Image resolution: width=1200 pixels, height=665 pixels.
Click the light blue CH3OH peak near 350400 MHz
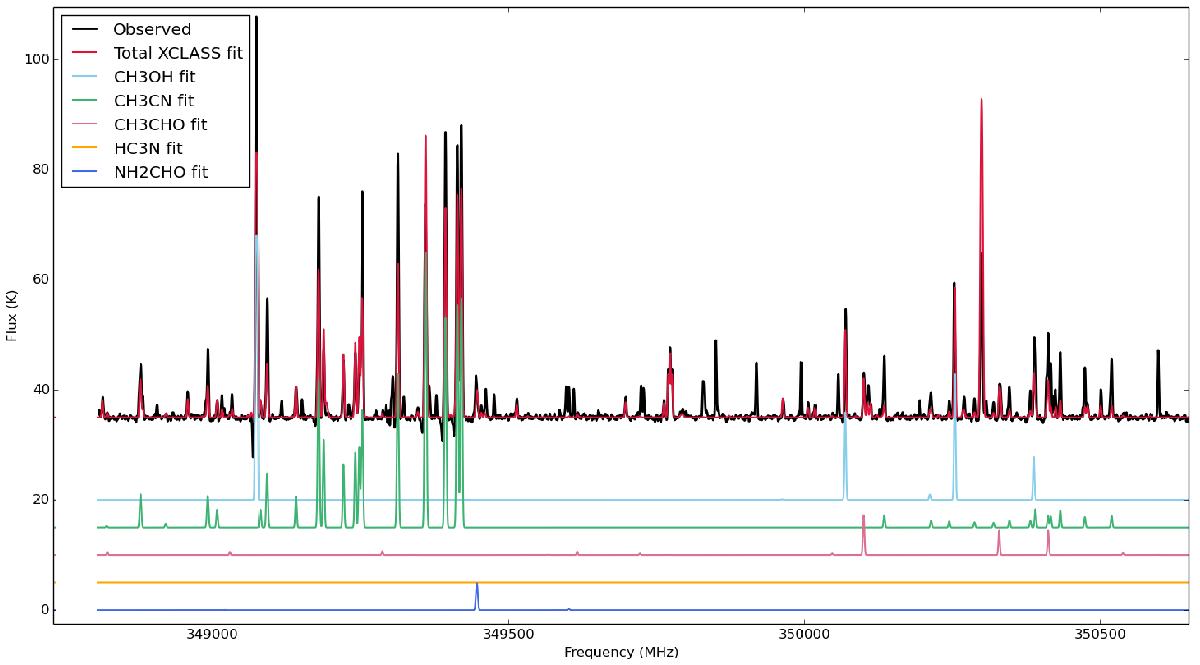point(1033,459)
